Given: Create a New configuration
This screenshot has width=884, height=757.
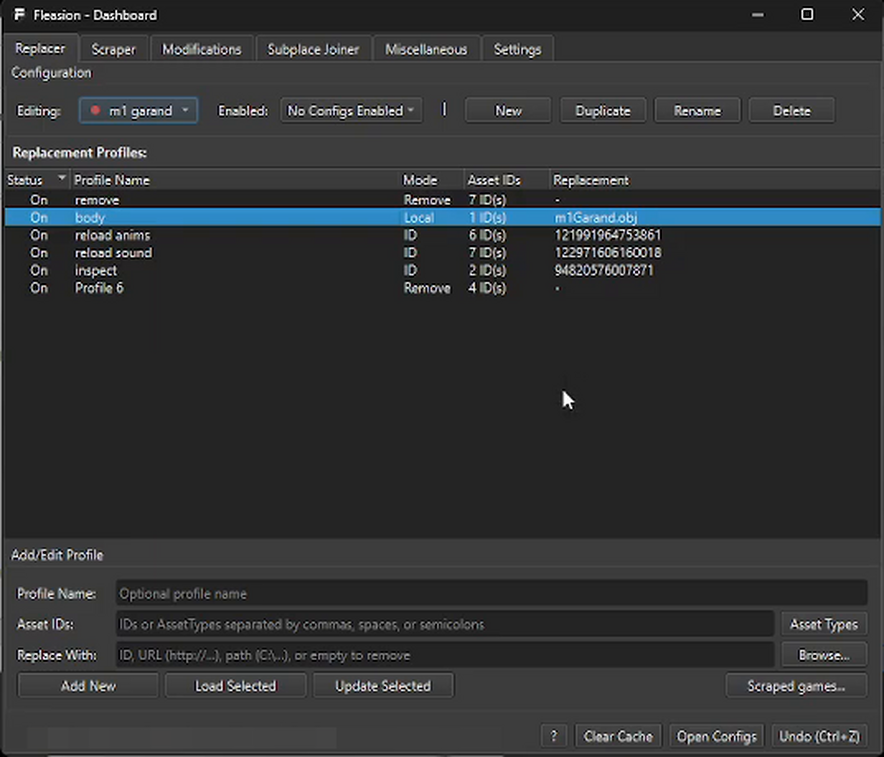Looking at the screenshot, I should [508, 110].
